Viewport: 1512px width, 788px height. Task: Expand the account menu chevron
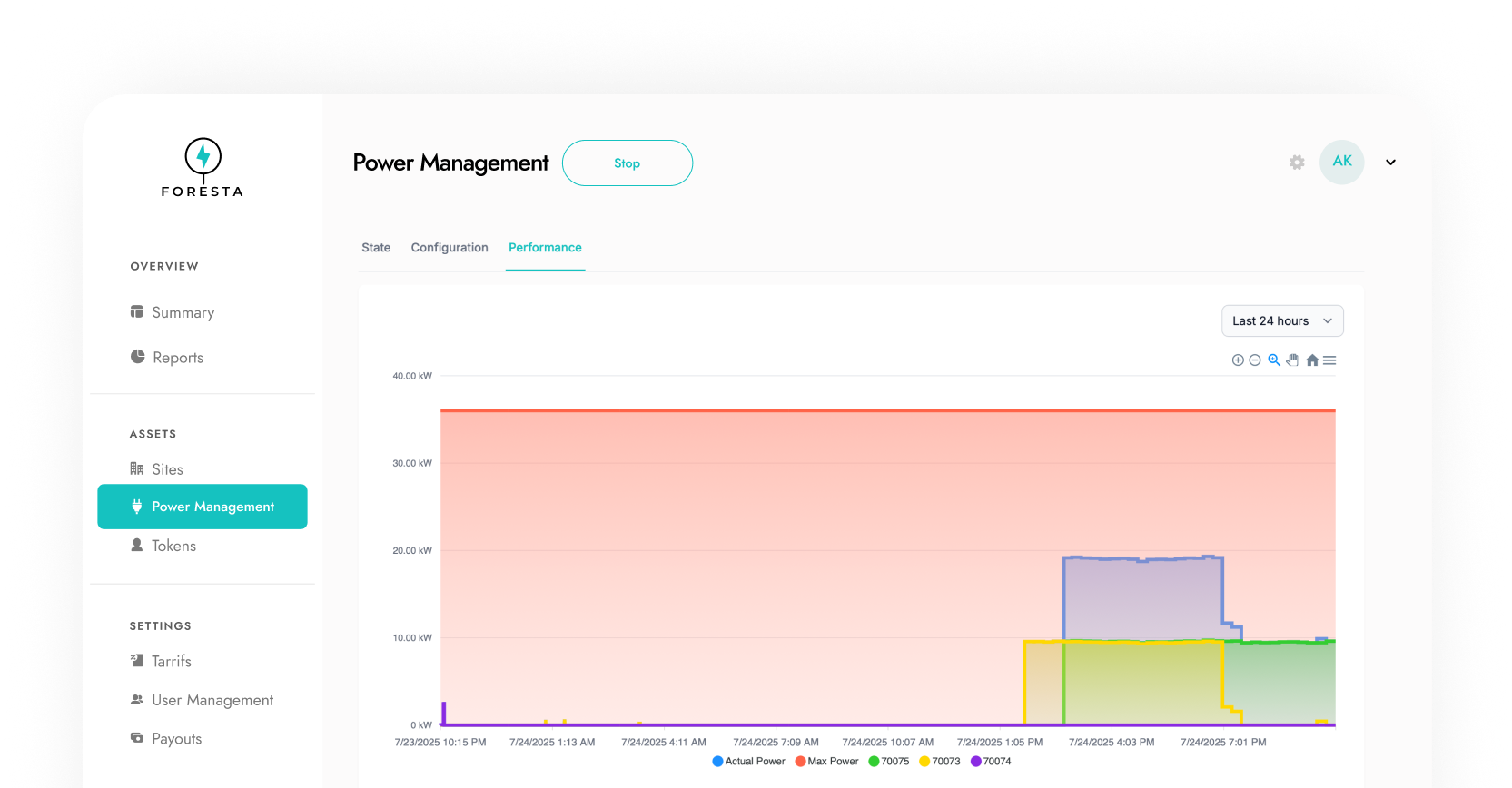click(x=1390, y=163)
